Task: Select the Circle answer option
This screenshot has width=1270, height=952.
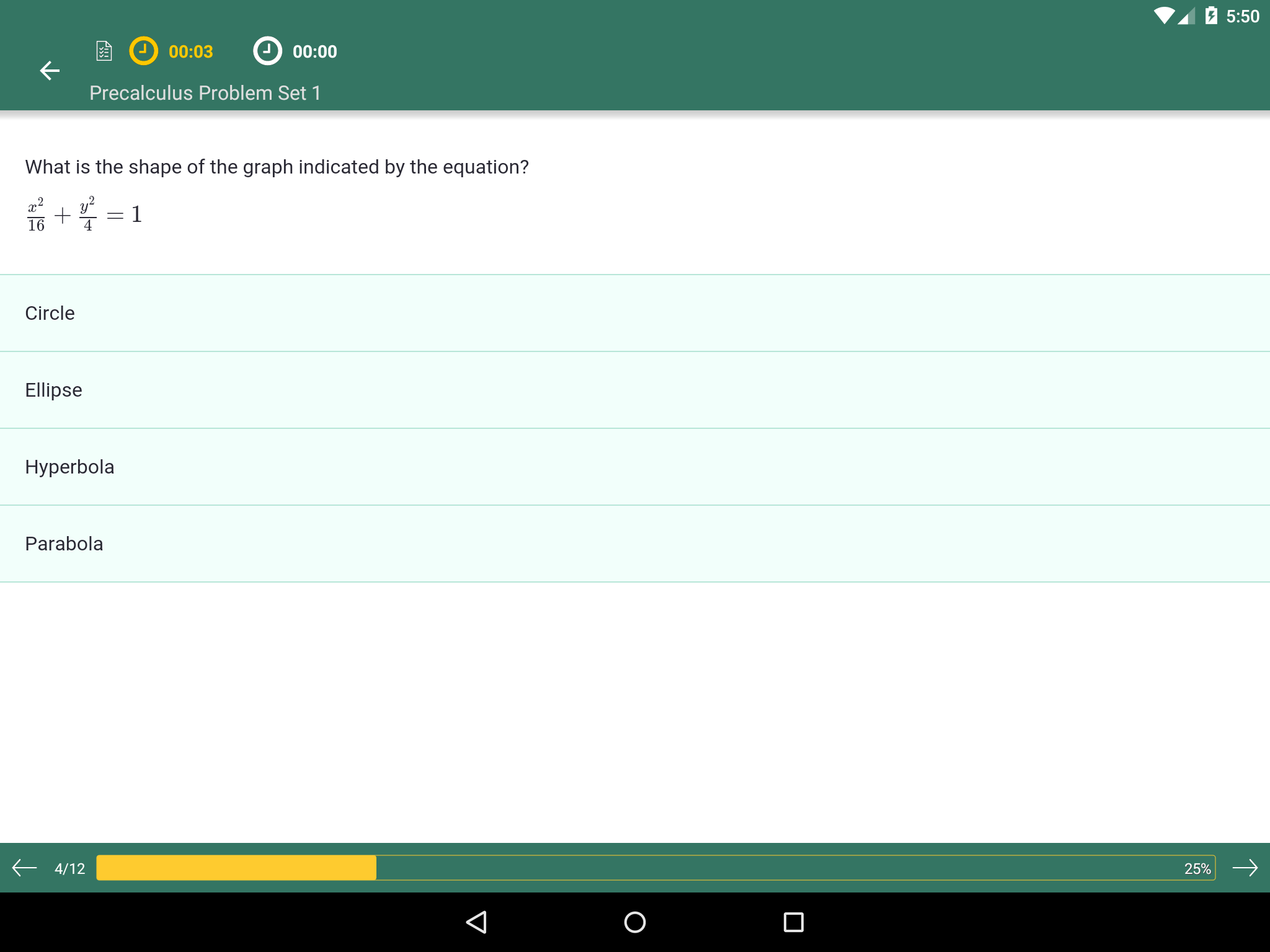Action: click(635, 313)
